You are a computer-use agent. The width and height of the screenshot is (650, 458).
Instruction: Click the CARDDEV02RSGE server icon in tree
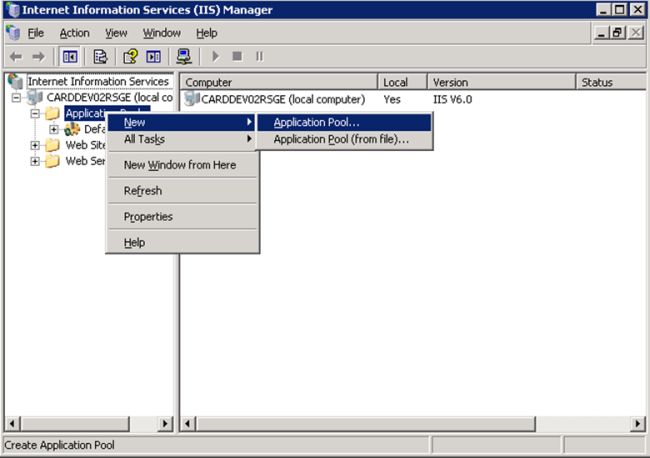(35, 97)
